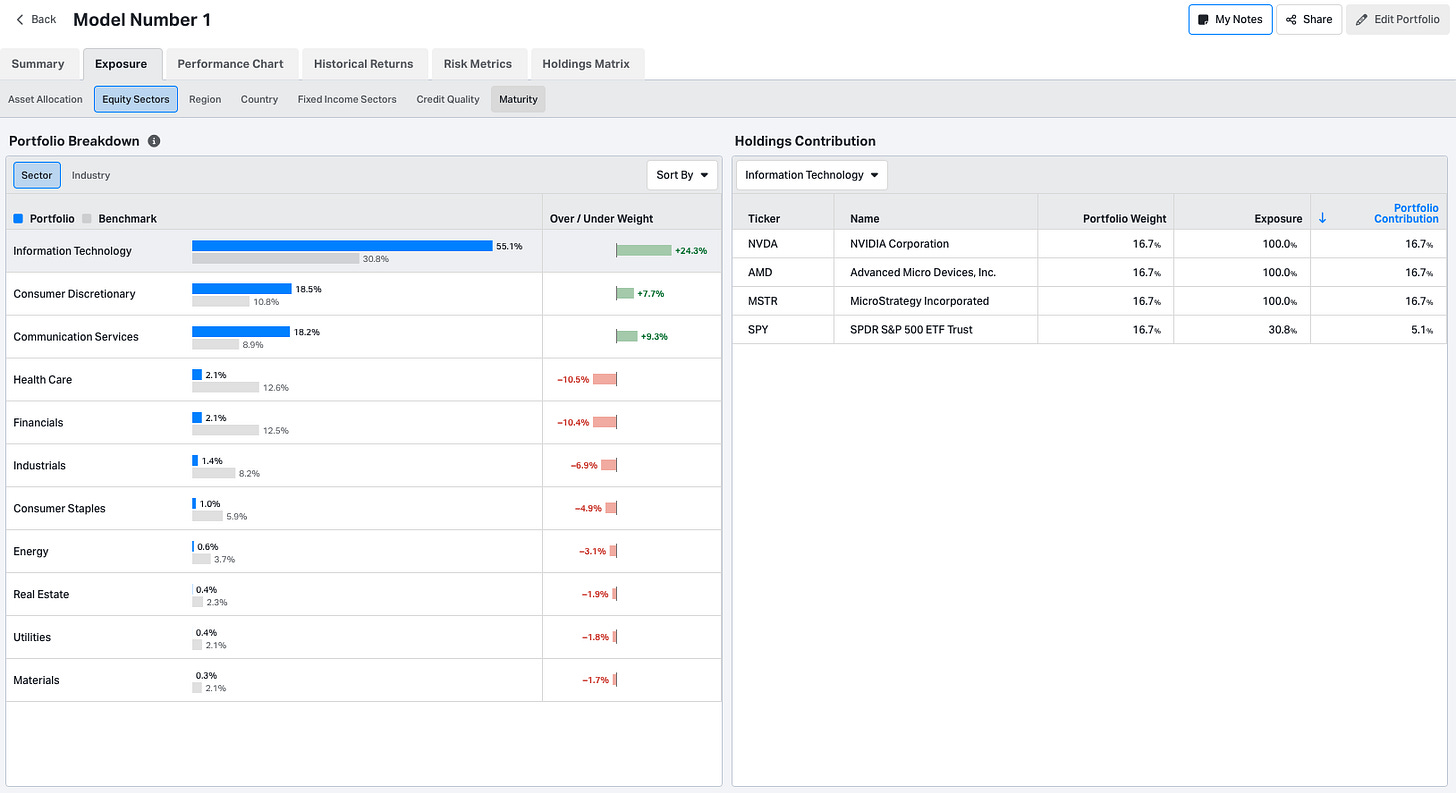
Task: Select the Asset Allocation sub-tab
Action: [x=45, y=99]
